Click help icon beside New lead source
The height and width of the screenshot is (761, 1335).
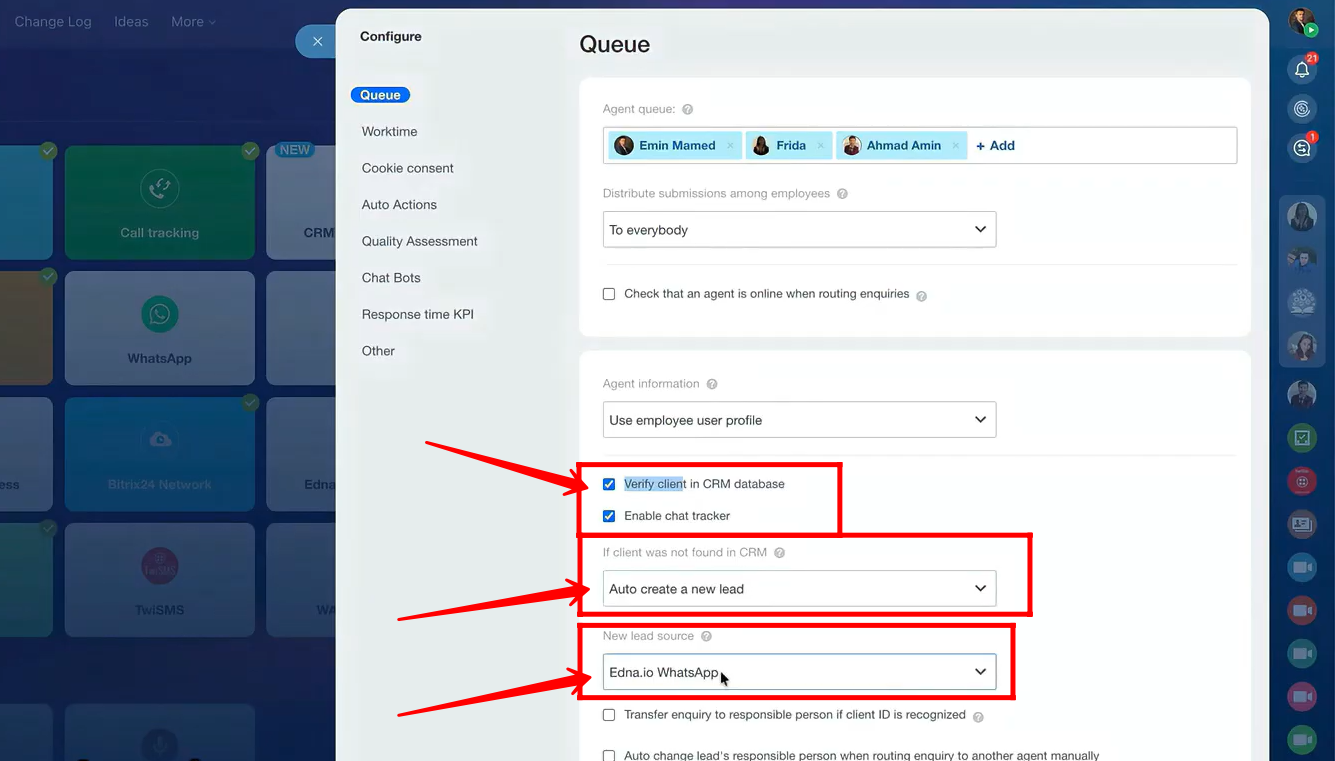[706, 636]
